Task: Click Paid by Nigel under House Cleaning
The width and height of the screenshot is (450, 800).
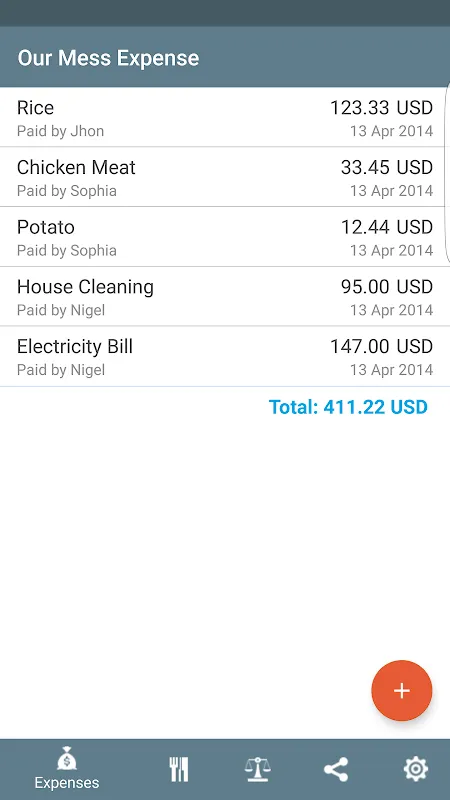Action: click(61, 310)
